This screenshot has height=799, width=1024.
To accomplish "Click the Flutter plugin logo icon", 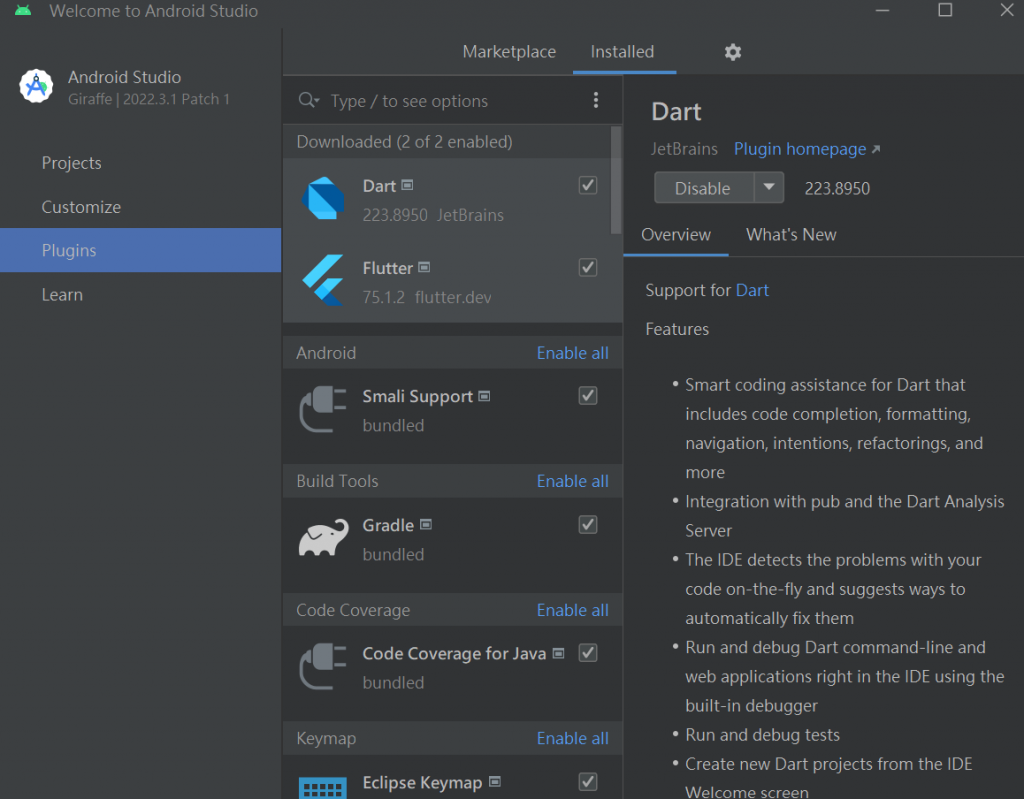I will 323,280.
